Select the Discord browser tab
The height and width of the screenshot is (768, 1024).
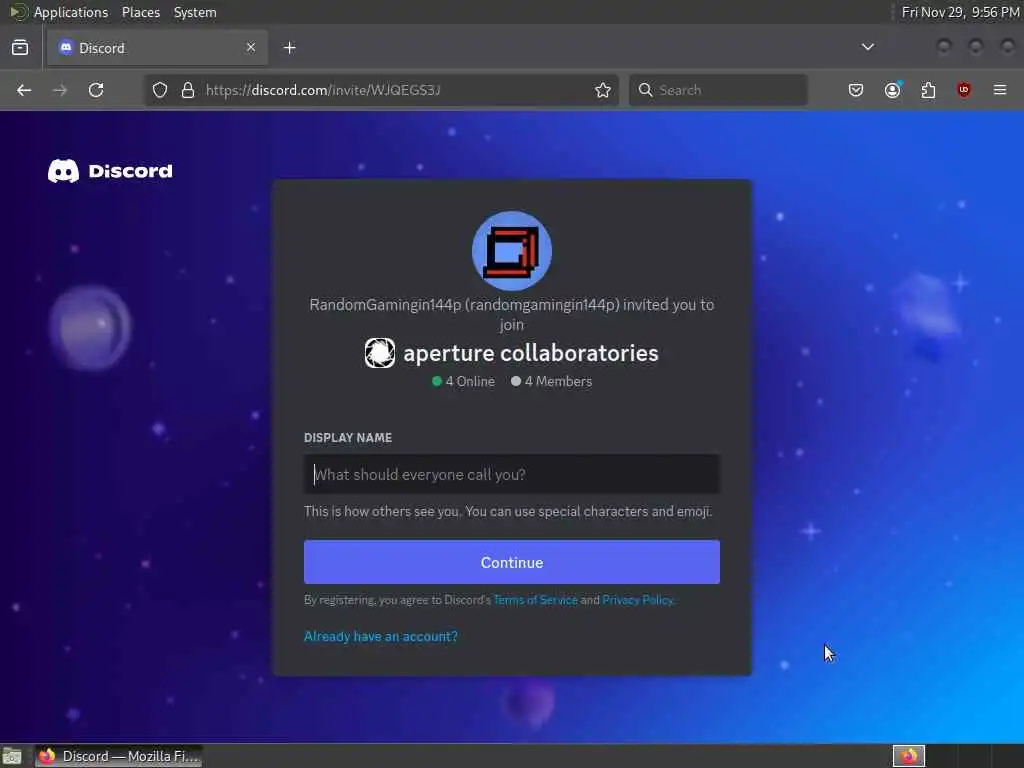(x=157, y=48)
